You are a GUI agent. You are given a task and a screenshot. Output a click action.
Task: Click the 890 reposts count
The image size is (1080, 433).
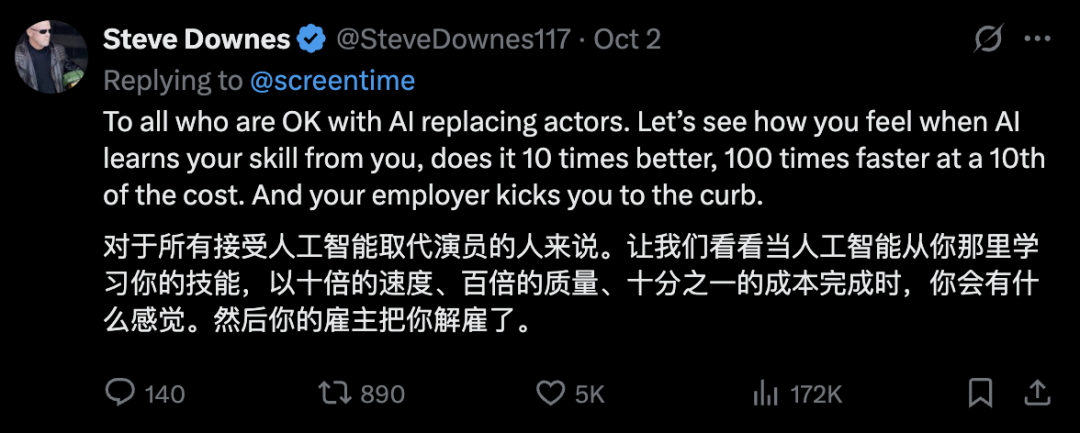pos(381,393)
